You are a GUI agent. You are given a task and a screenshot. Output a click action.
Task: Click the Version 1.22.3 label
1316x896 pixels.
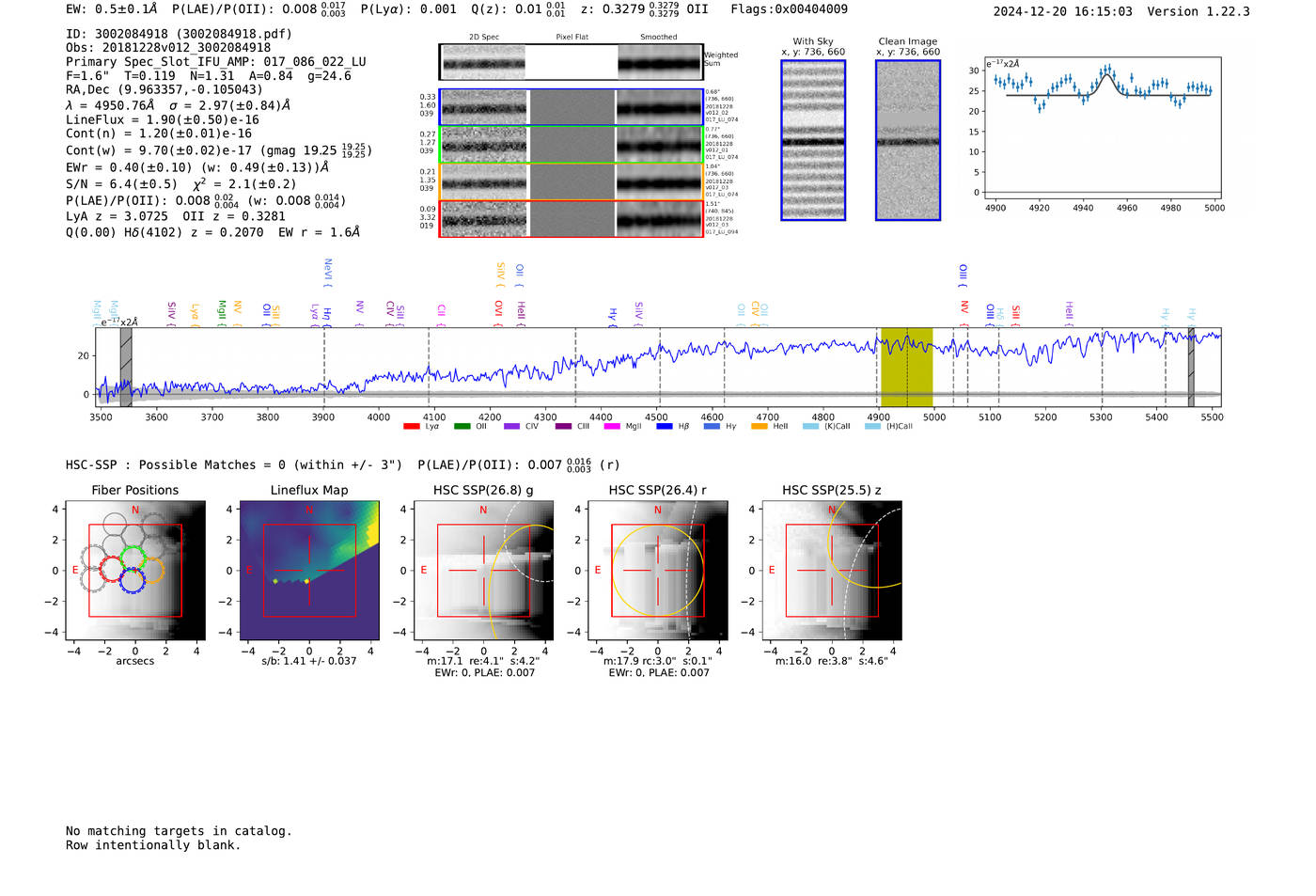click(1198, 11)
